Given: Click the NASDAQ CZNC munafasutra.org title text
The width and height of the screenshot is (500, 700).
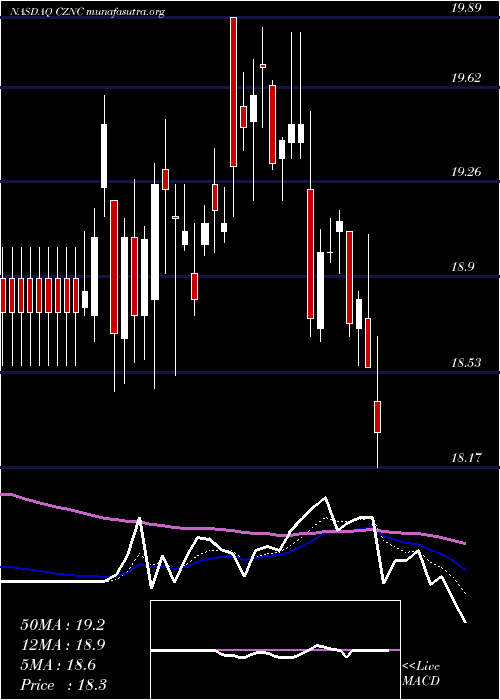Looking at the screenshot, I should point(87,12).
